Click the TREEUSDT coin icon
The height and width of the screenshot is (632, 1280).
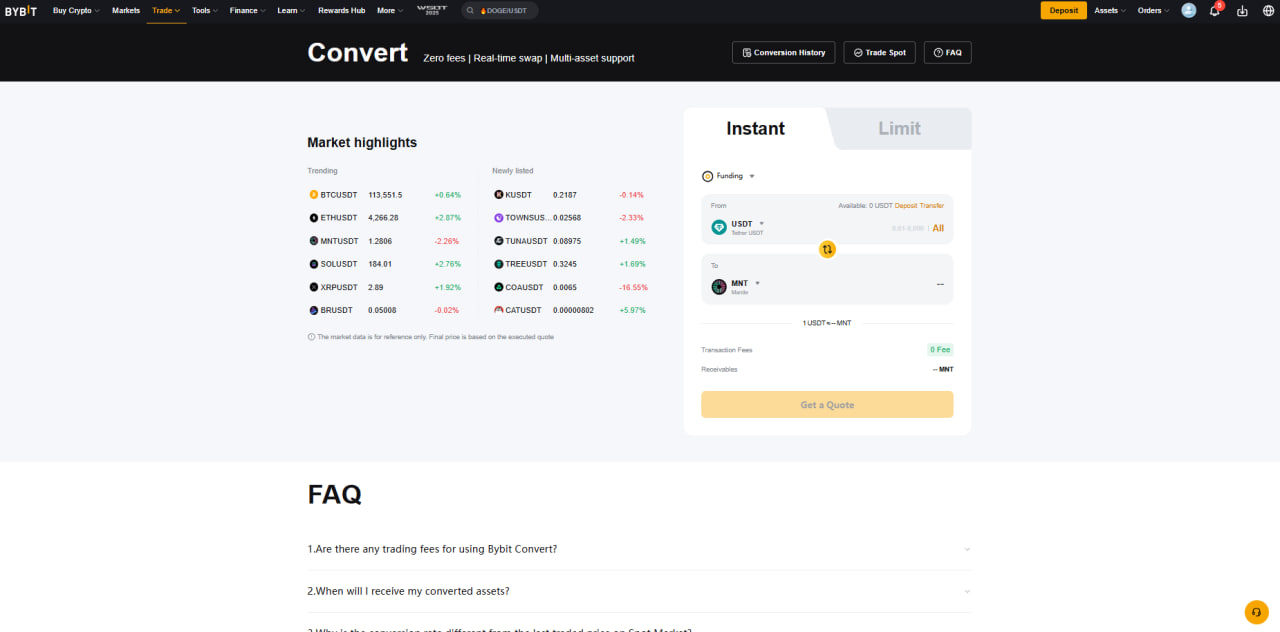(x=498, y=264)
